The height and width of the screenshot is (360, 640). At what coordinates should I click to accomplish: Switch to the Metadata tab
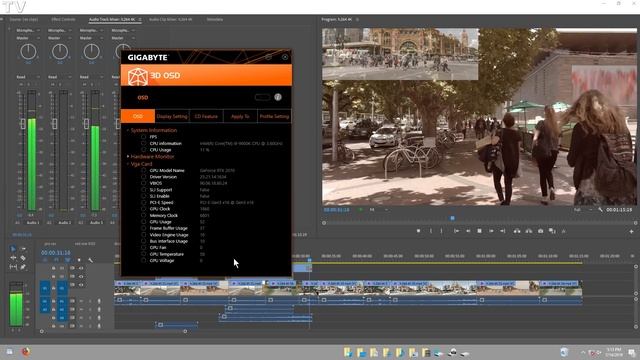pos(215,19)
